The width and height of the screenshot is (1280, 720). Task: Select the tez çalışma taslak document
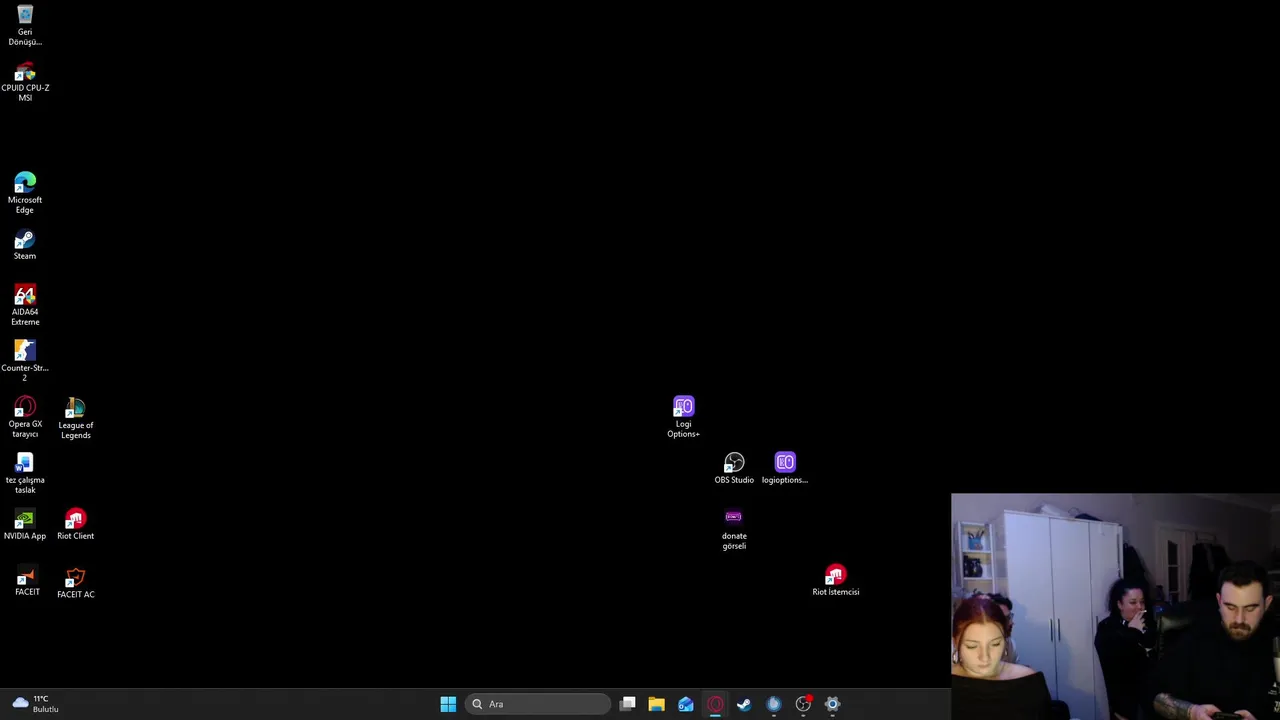click(x=25, y=473)
